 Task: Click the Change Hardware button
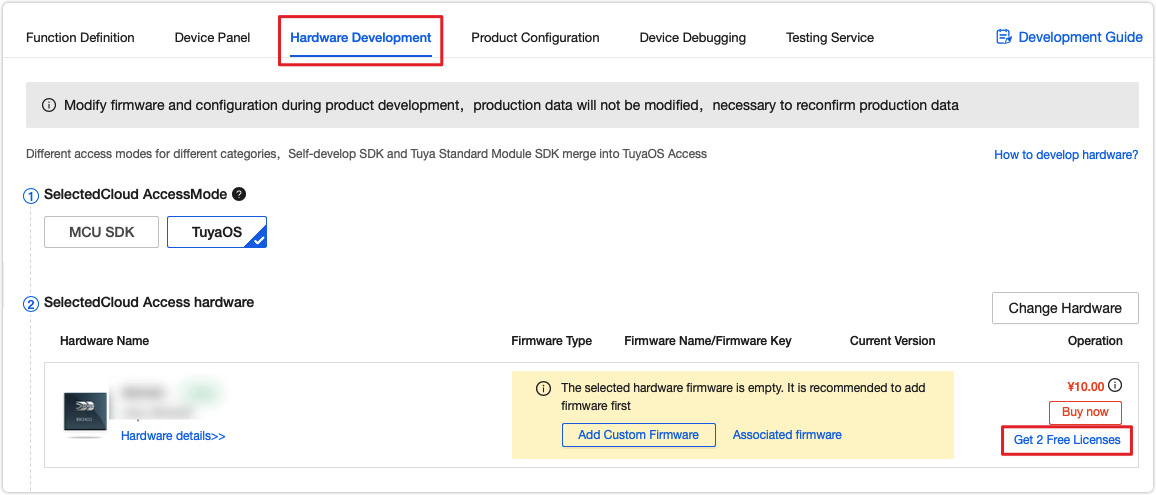coord(1065,308)
